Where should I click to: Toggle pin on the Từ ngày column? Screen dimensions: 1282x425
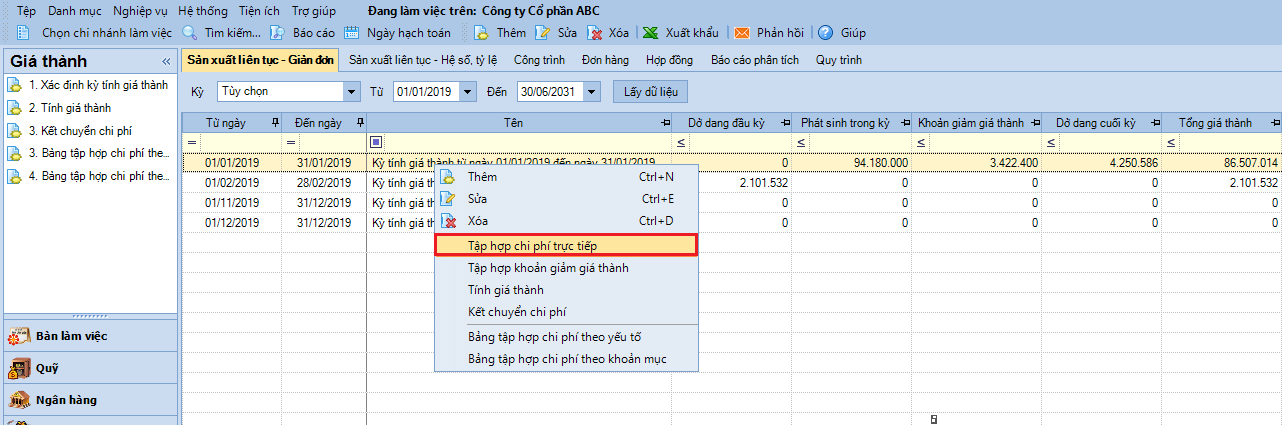(275, 123)
